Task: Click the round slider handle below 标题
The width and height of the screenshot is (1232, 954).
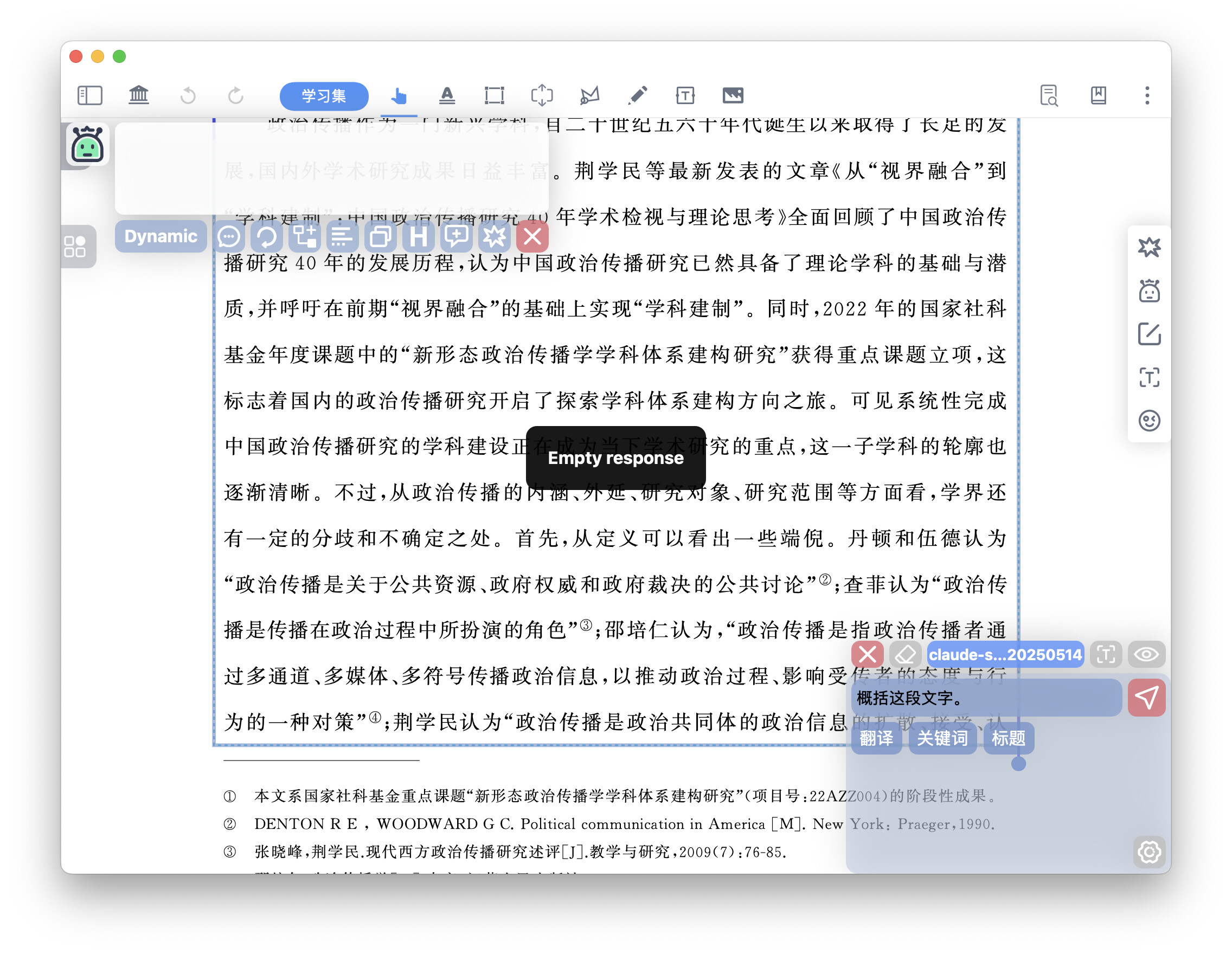Action: [1018, 763]
